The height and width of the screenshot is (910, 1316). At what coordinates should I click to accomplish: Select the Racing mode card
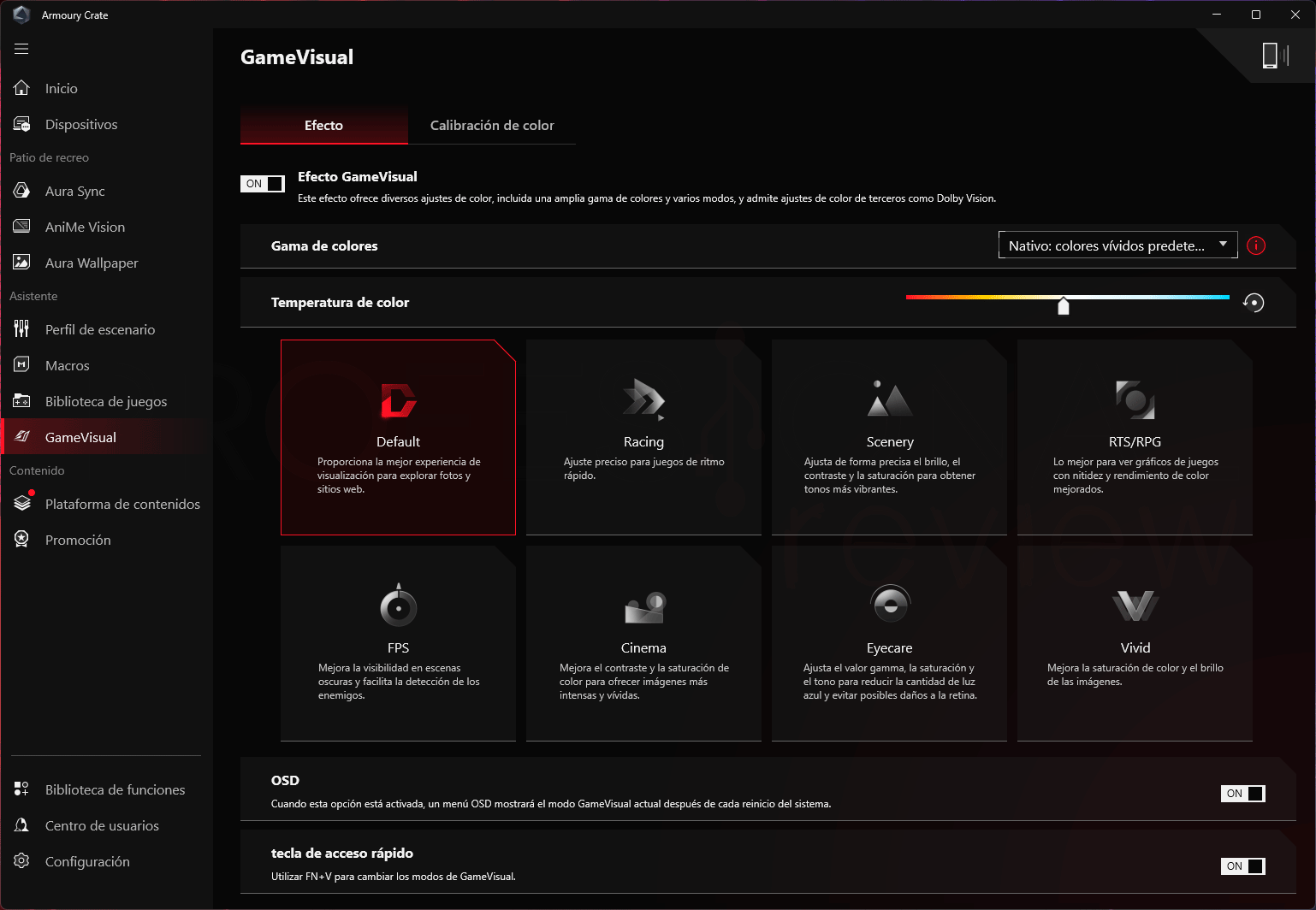(643, 437)
